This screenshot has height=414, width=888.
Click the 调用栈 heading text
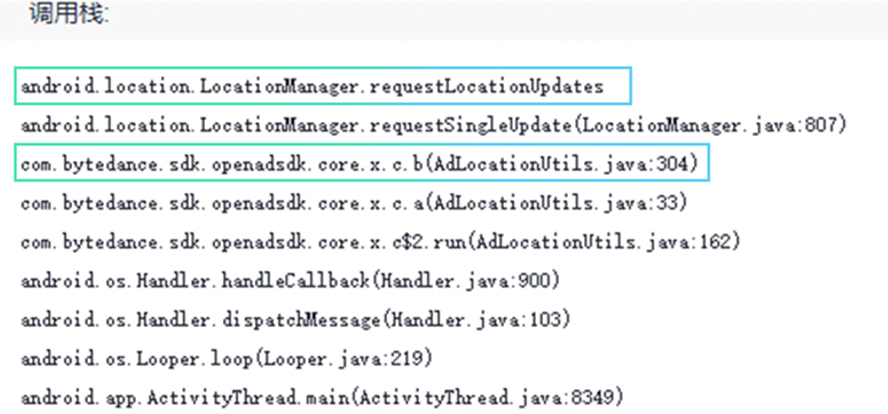click(69, 13)
